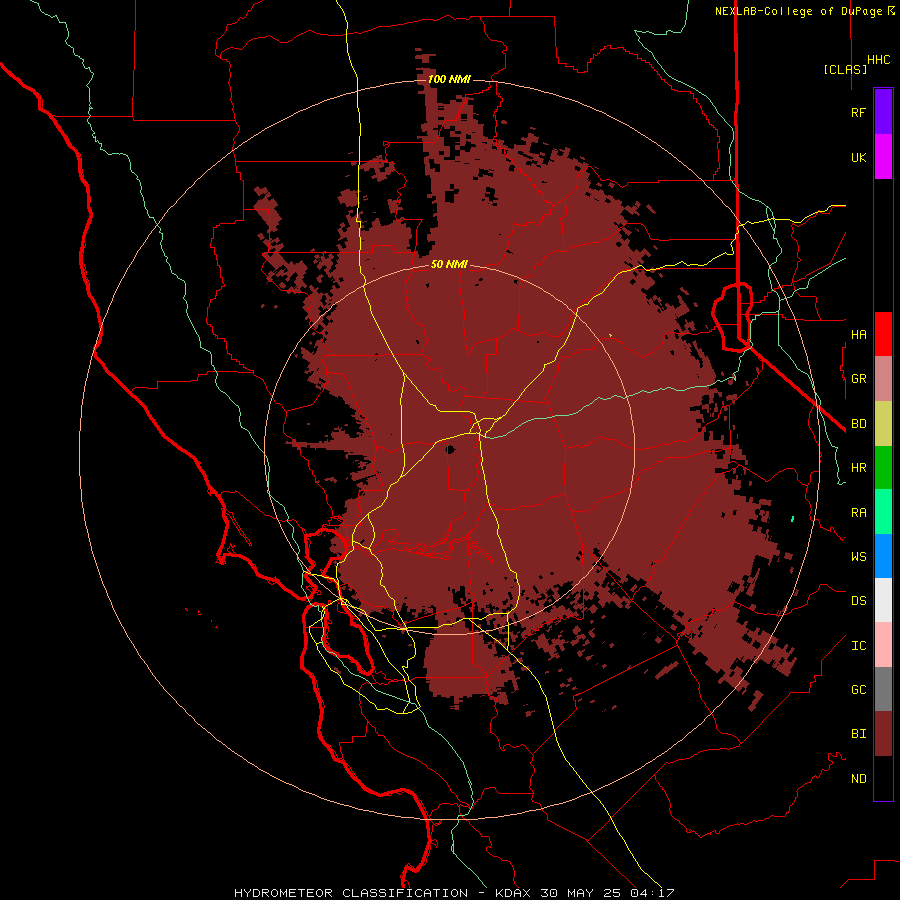Click the HYDROMETEOR CLASSIFICATION title text
Image resolution: width=900 pixels, height=900 pixels.
pos(351,893)
